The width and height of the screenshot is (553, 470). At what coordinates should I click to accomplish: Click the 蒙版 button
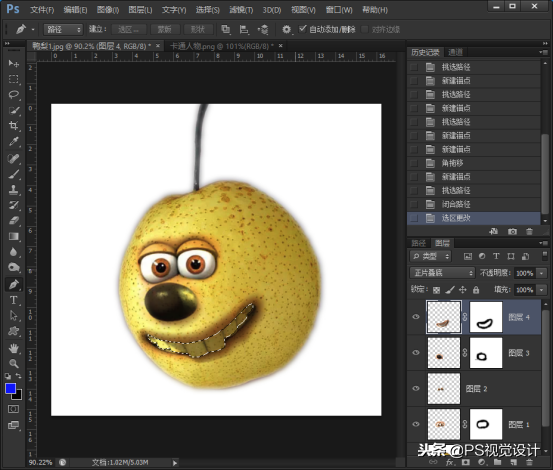point(164,29)
